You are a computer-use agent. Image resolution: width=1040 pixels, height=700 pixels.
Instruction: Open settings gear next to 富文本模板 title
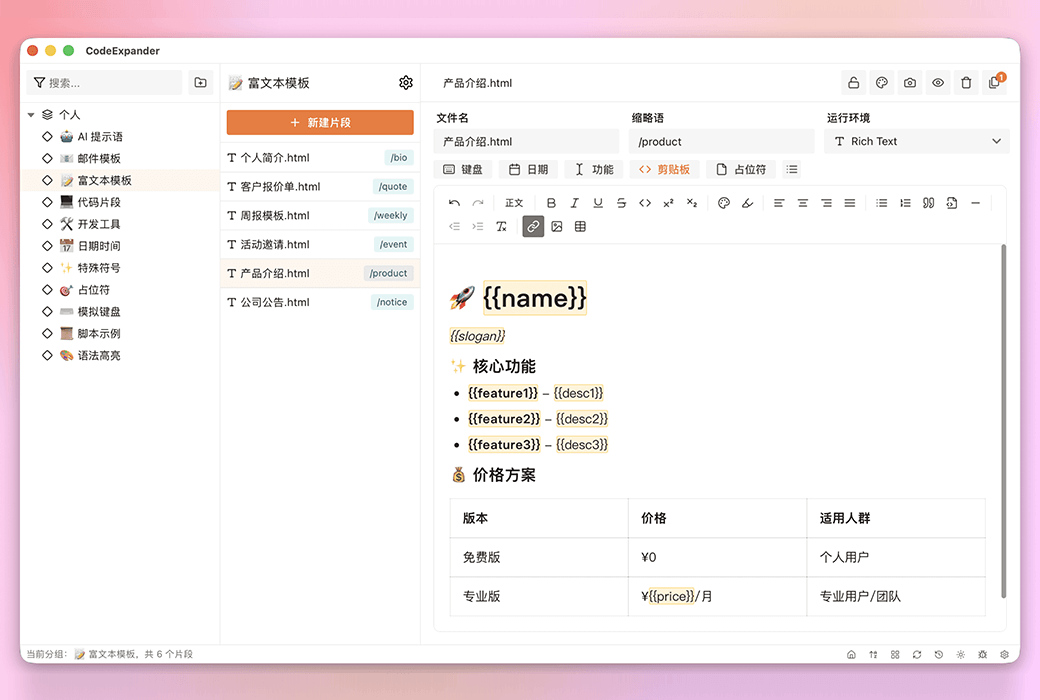pos(405,82)
